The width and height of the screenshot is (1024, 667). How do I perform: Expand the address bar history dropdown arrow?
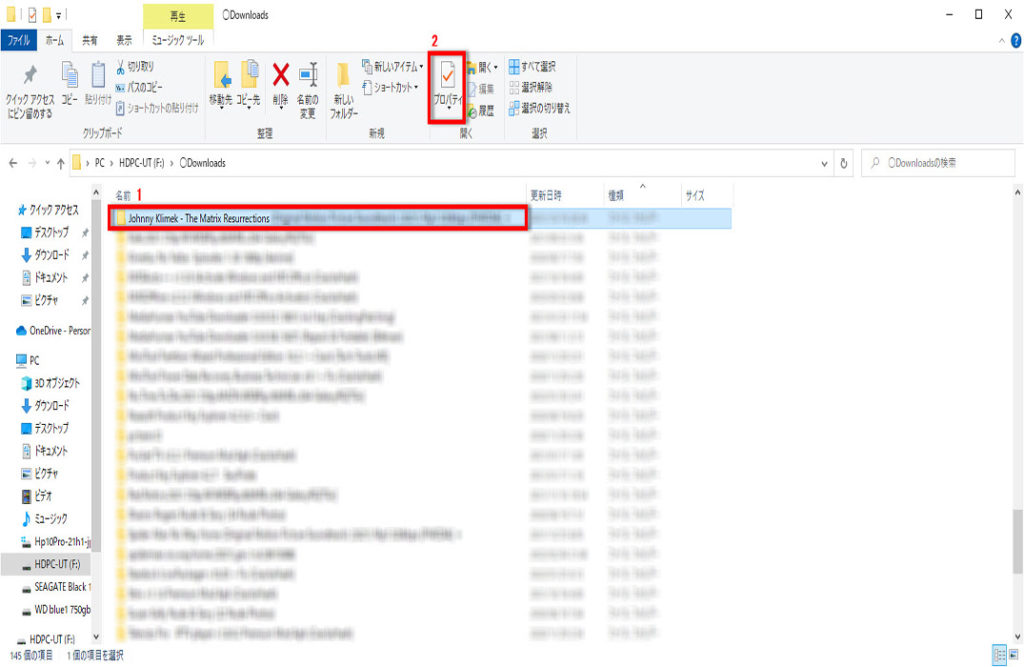[824, 163]
